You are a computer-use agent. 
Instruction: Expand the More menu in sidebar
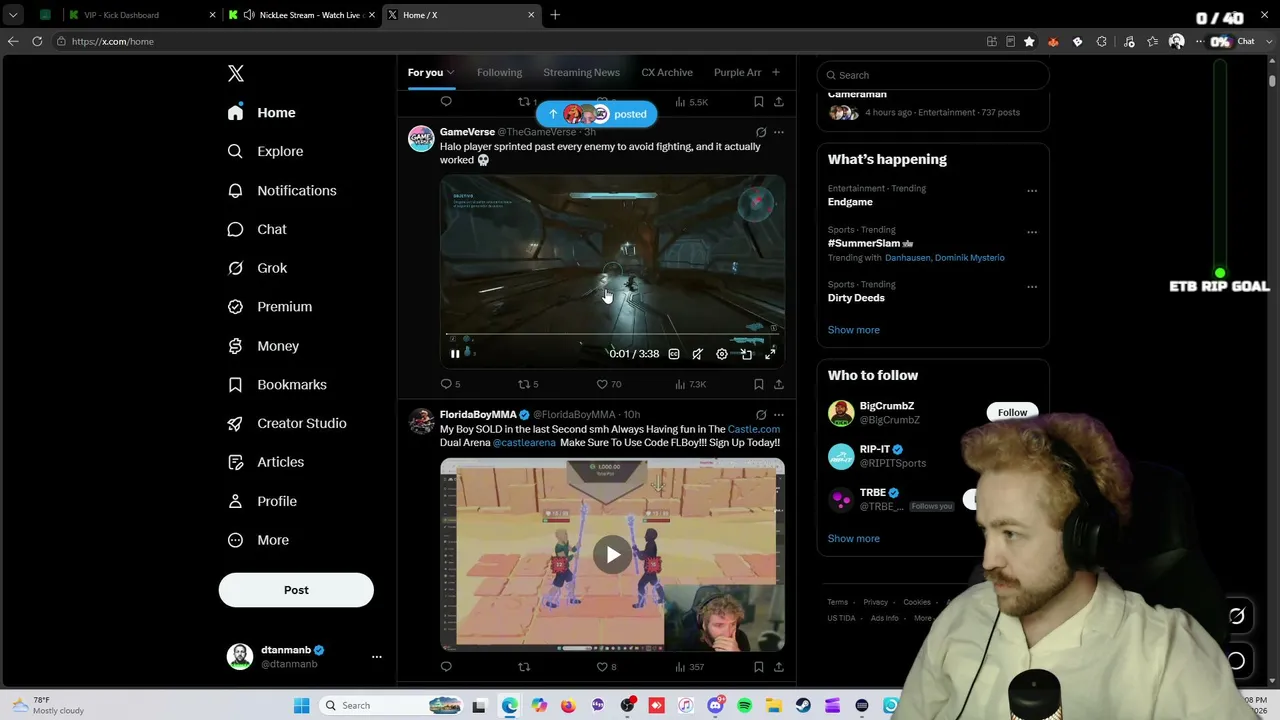[x=258, y=540]
